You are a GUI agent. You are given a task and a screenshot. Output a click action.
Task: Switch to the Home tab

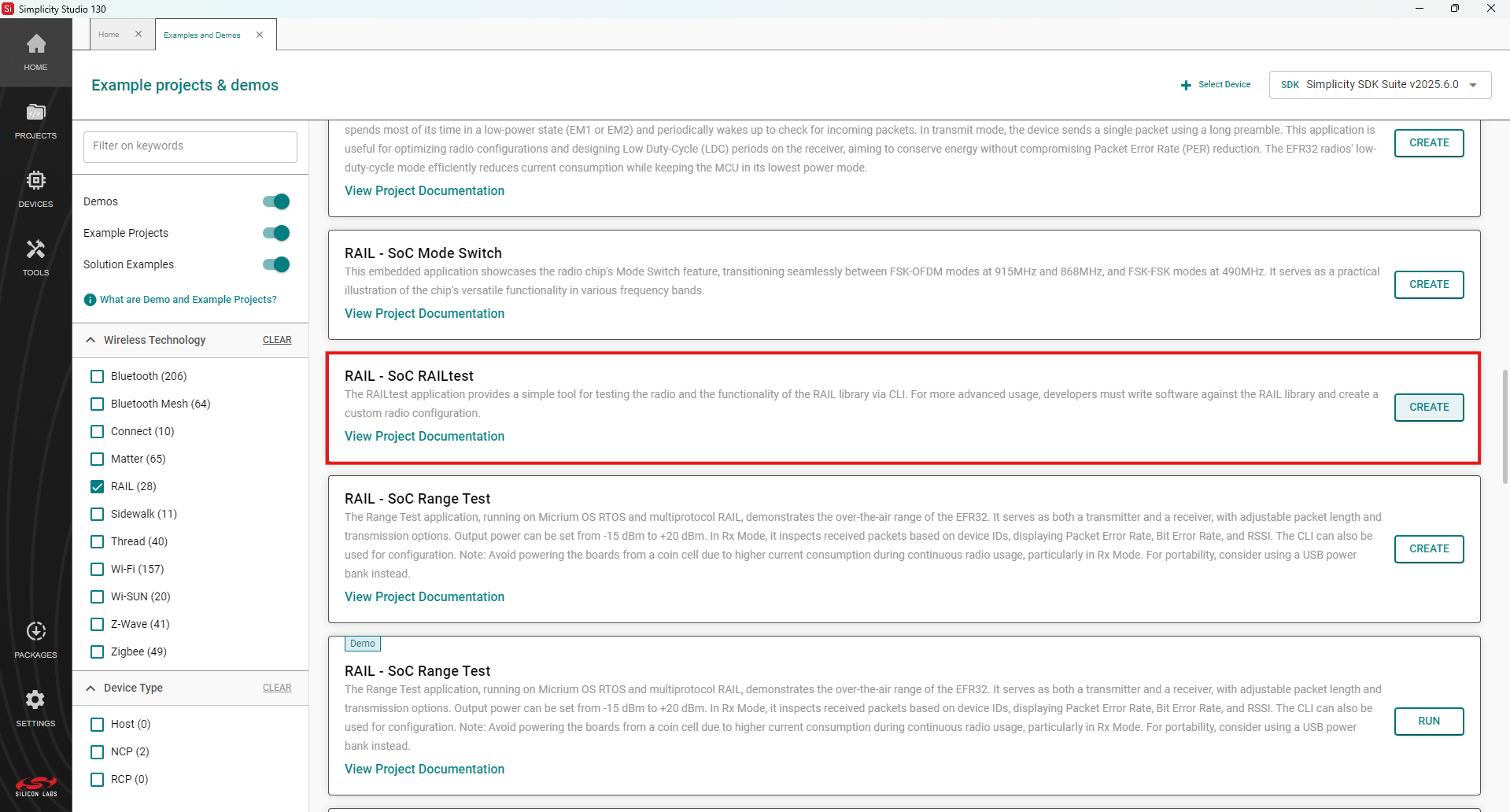click(109, 35)
